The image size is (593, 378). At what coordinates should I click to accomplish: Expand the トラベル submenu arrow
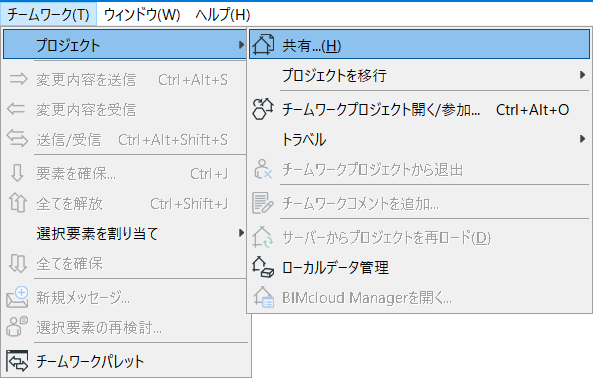click(582, 139)
